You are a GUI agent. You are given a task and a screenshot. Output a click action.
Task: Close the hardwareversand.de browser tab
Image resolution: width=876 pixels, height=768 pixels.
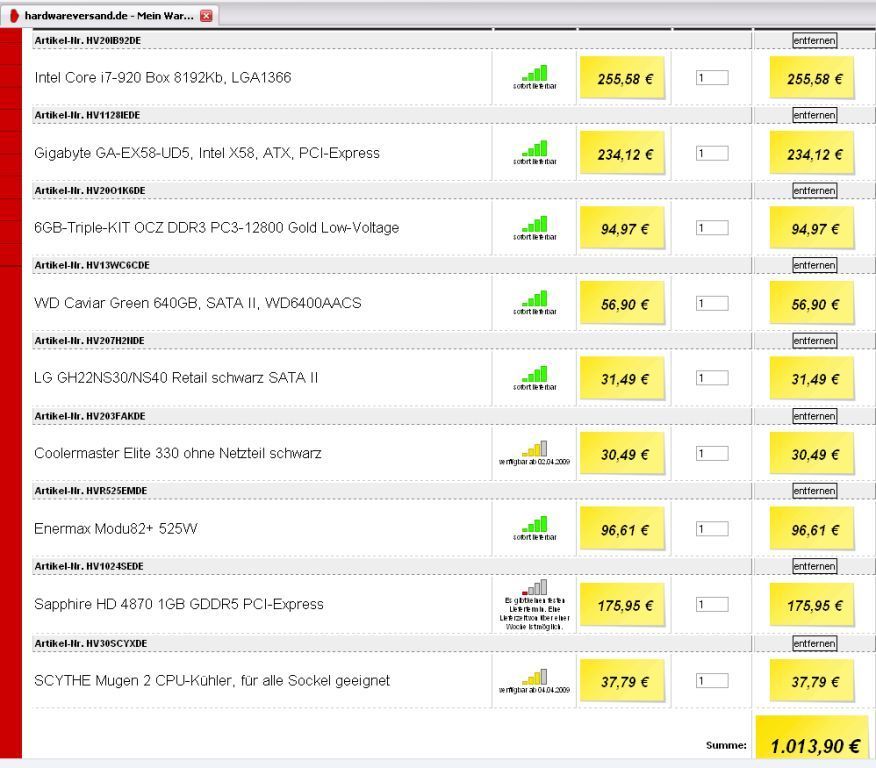(x=206, y=16)
